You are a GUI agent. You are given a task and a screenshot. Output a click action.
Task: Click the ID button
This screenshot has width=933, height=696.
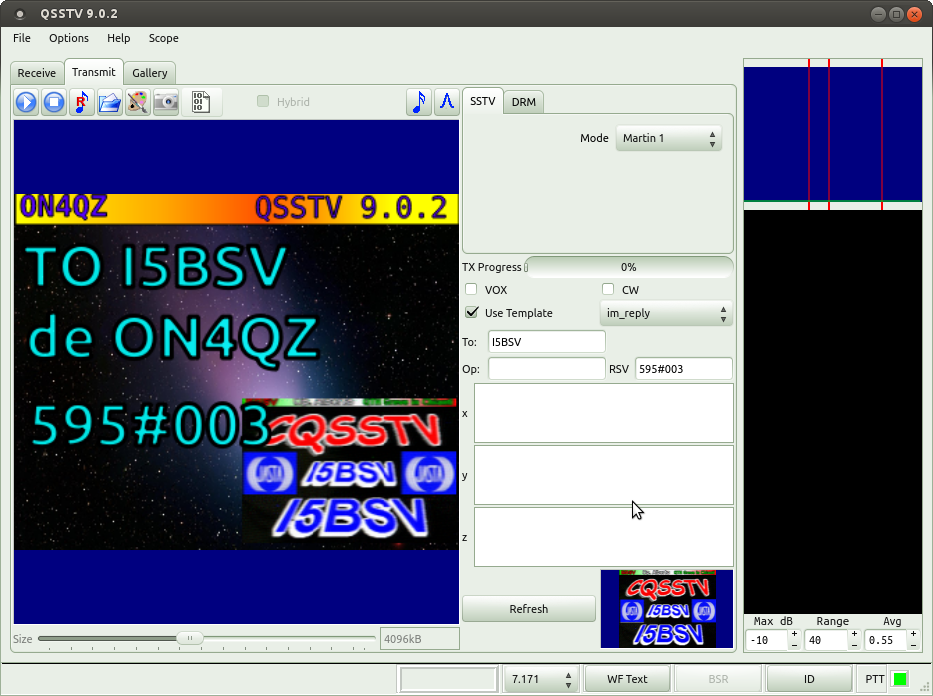pyautogui.click(x=809, y=679)
